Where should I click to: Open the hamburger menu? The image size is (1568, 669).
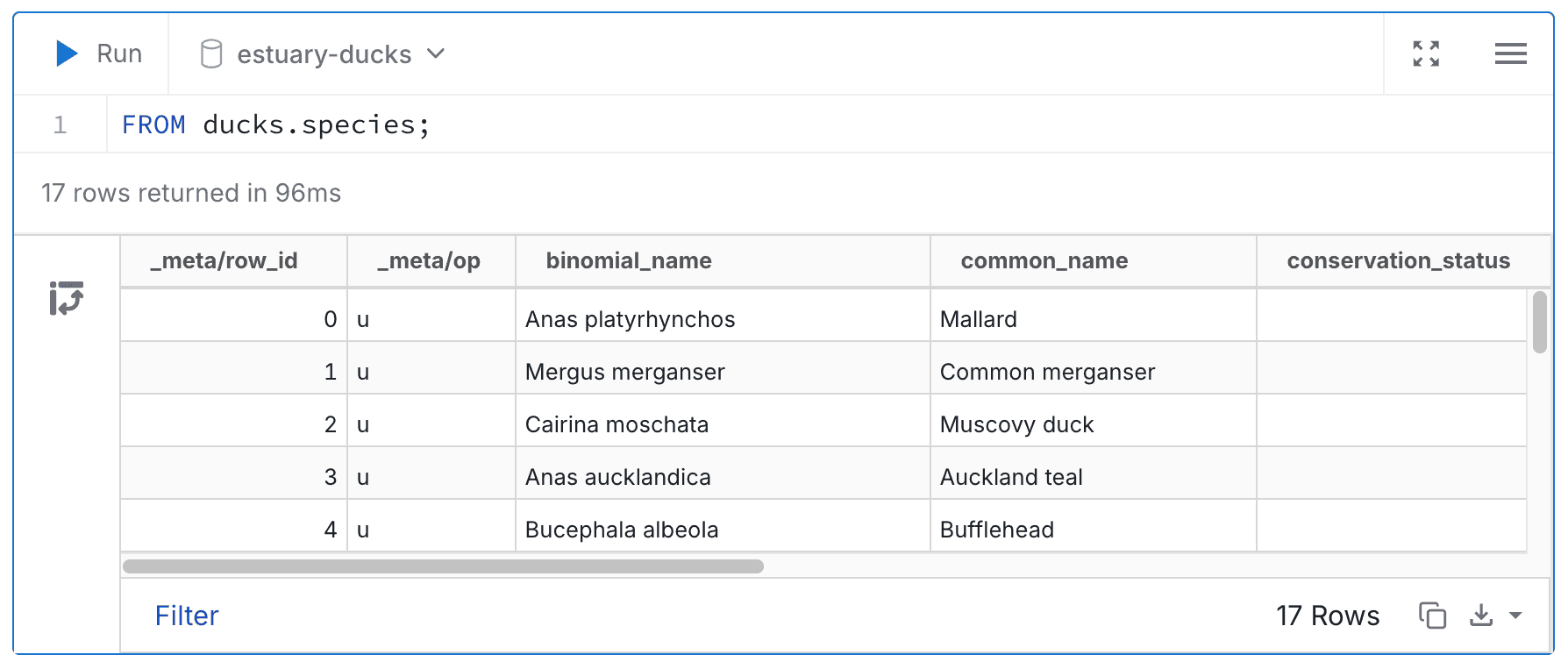[1510, 53]
